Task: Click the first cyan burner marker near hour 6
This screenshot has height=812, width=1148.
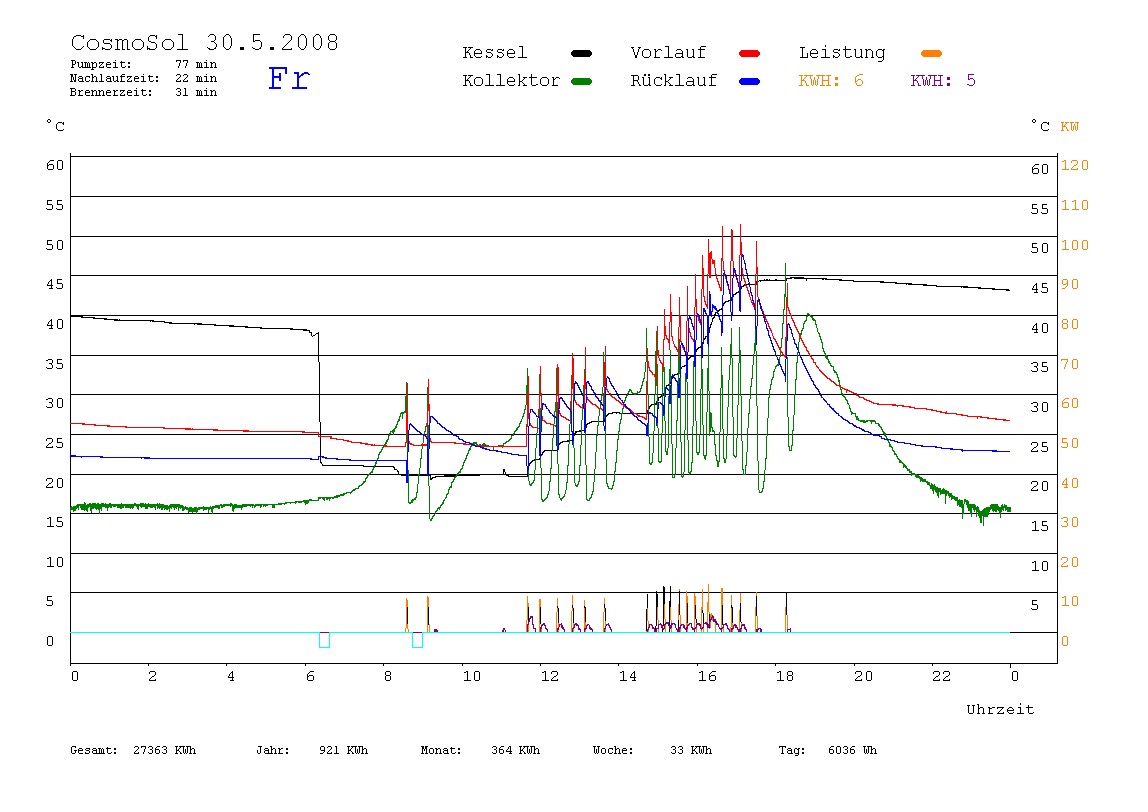Action: click(x=324, y=640)
